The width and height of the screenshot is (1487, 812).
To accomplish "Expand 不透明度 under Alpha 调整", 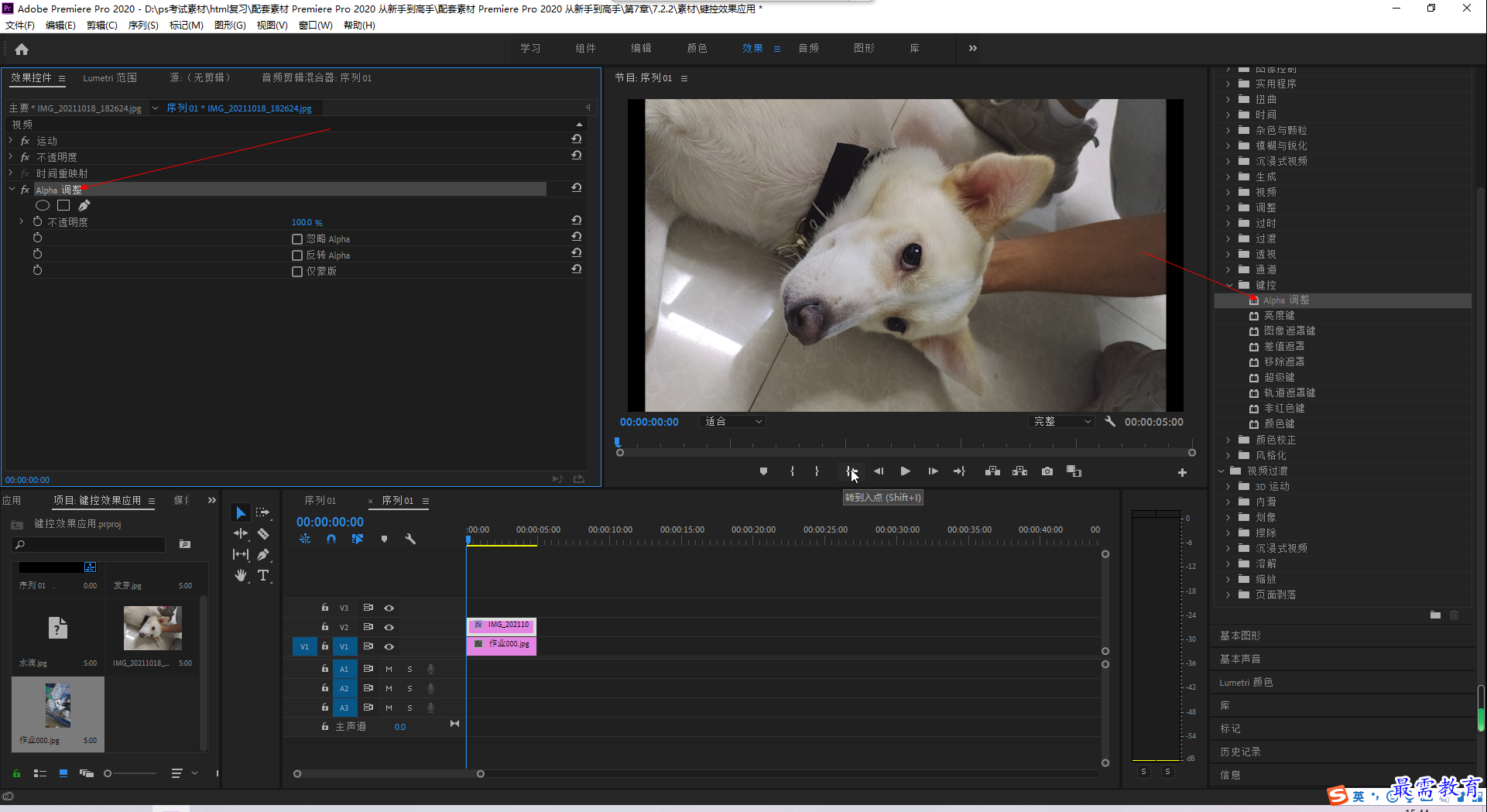I will coord(22,222).
